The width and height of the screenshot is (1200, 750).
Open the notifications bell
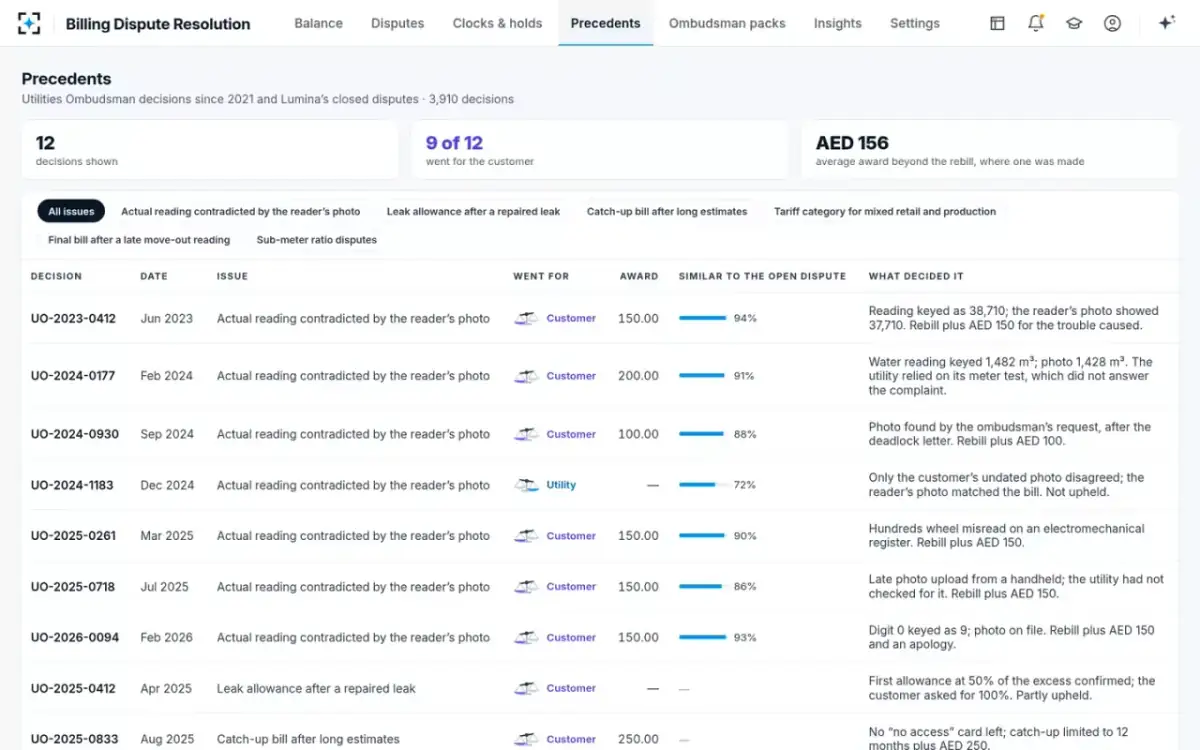1036,23
